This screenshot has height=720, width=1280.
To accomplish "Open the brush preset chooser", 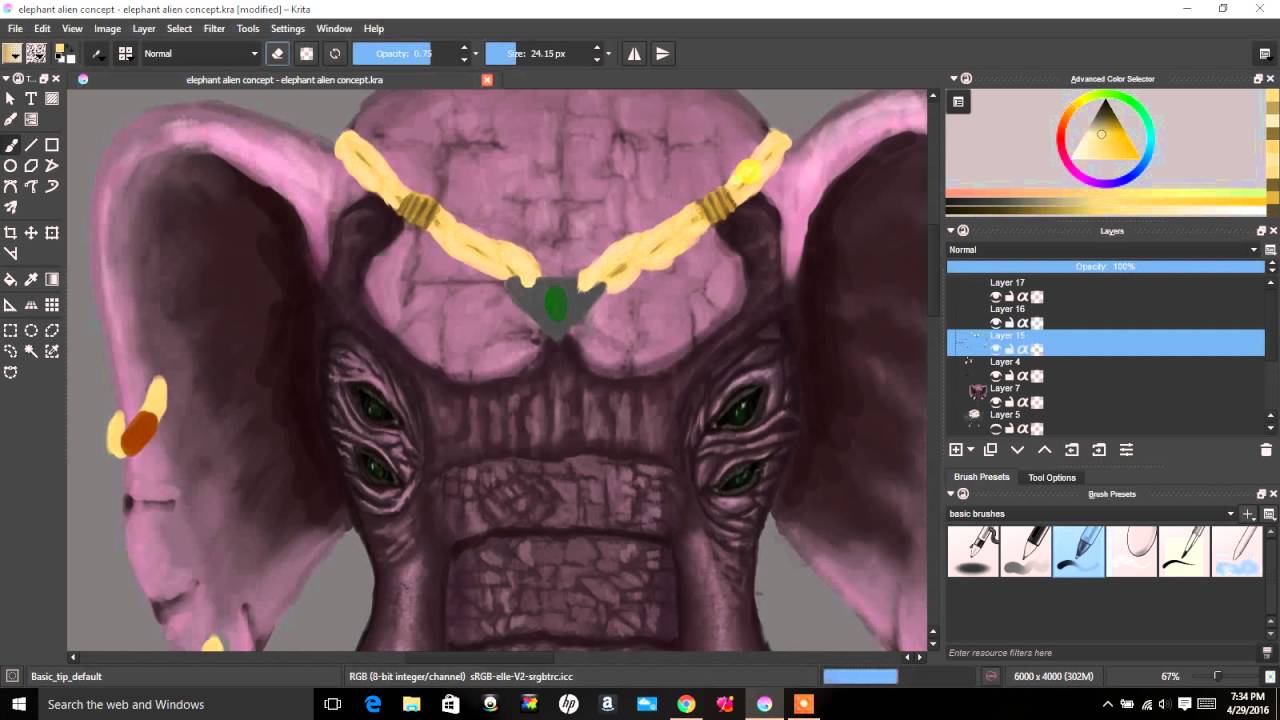I will pos(125,54).
